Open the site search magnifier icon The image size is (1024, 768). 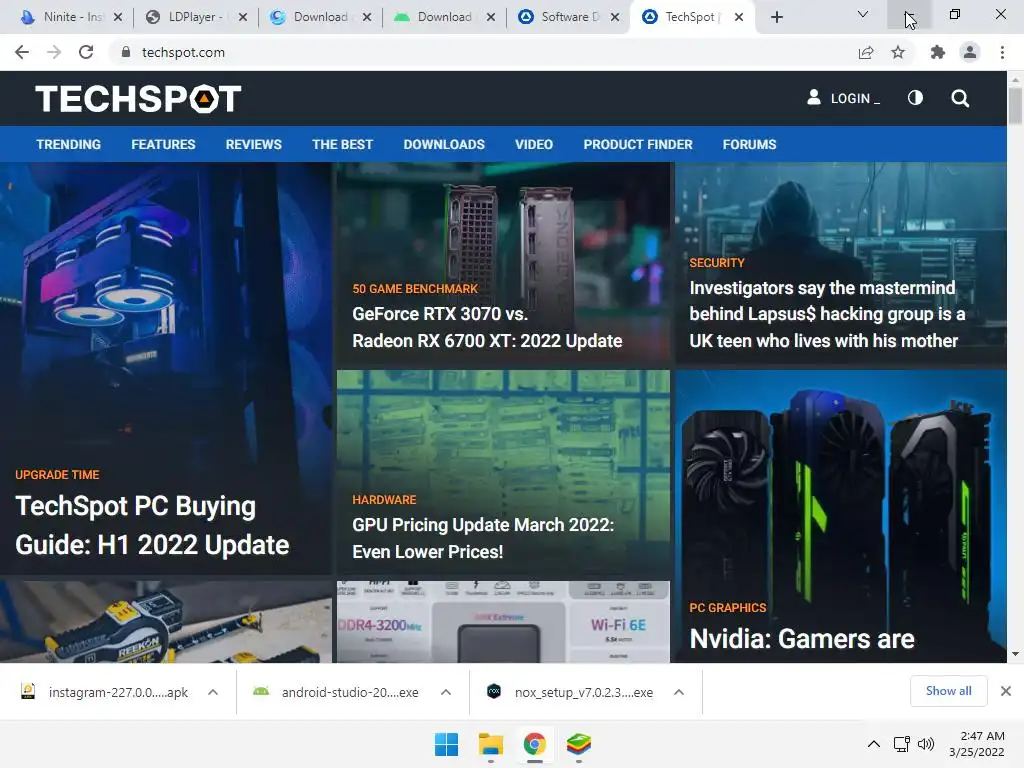(960, 99)
